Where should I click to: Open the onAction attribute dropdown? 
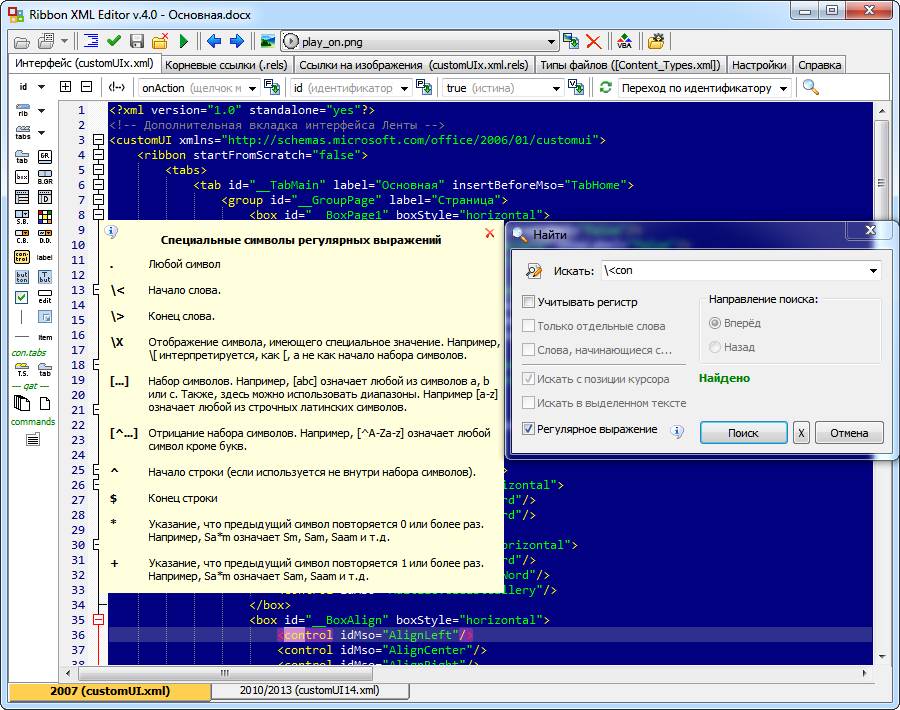[x=253, y=88]
